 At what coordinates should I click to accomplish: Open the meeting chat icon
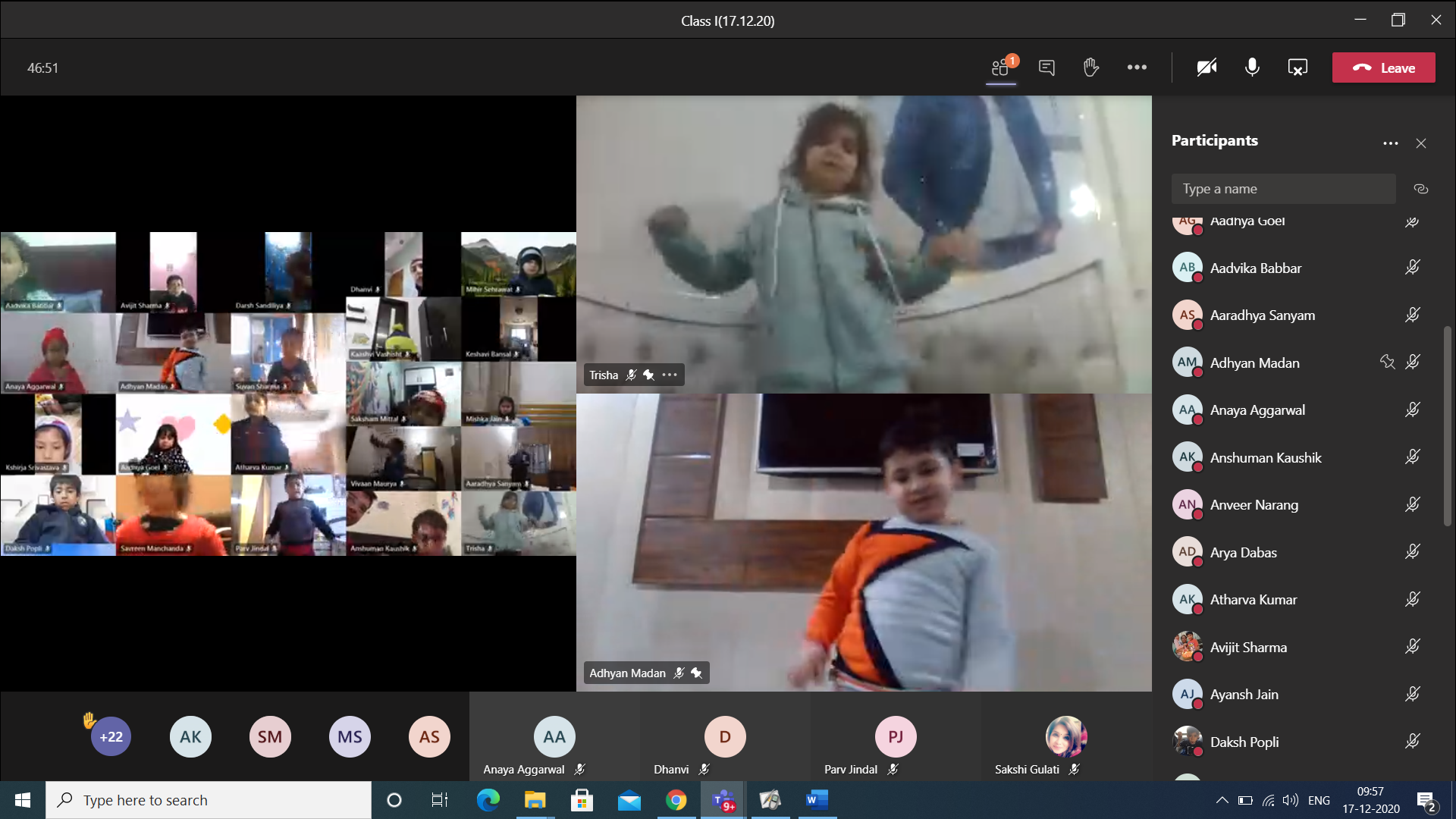click(1046, 67)
